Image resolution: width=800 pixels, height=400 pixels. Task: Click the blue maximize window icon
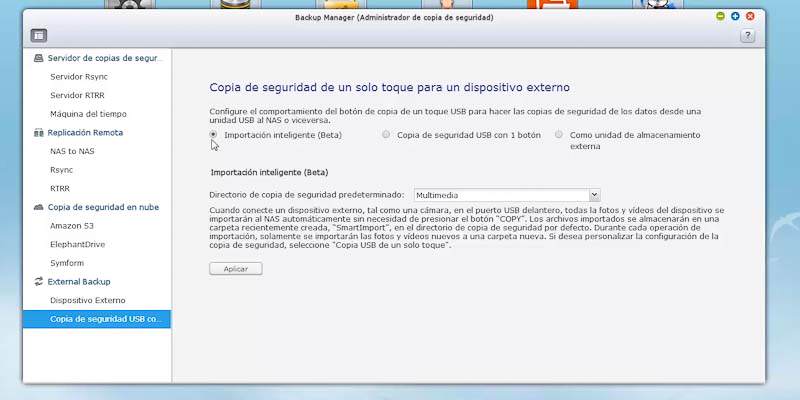tap(735, 16)
